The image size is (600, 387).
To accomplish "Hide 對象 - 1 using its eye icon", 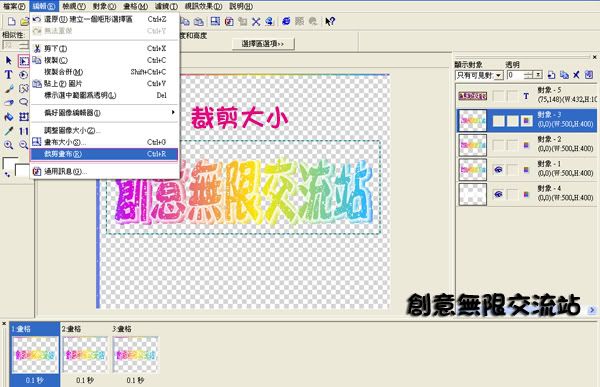I will click(x=498, y=170).
